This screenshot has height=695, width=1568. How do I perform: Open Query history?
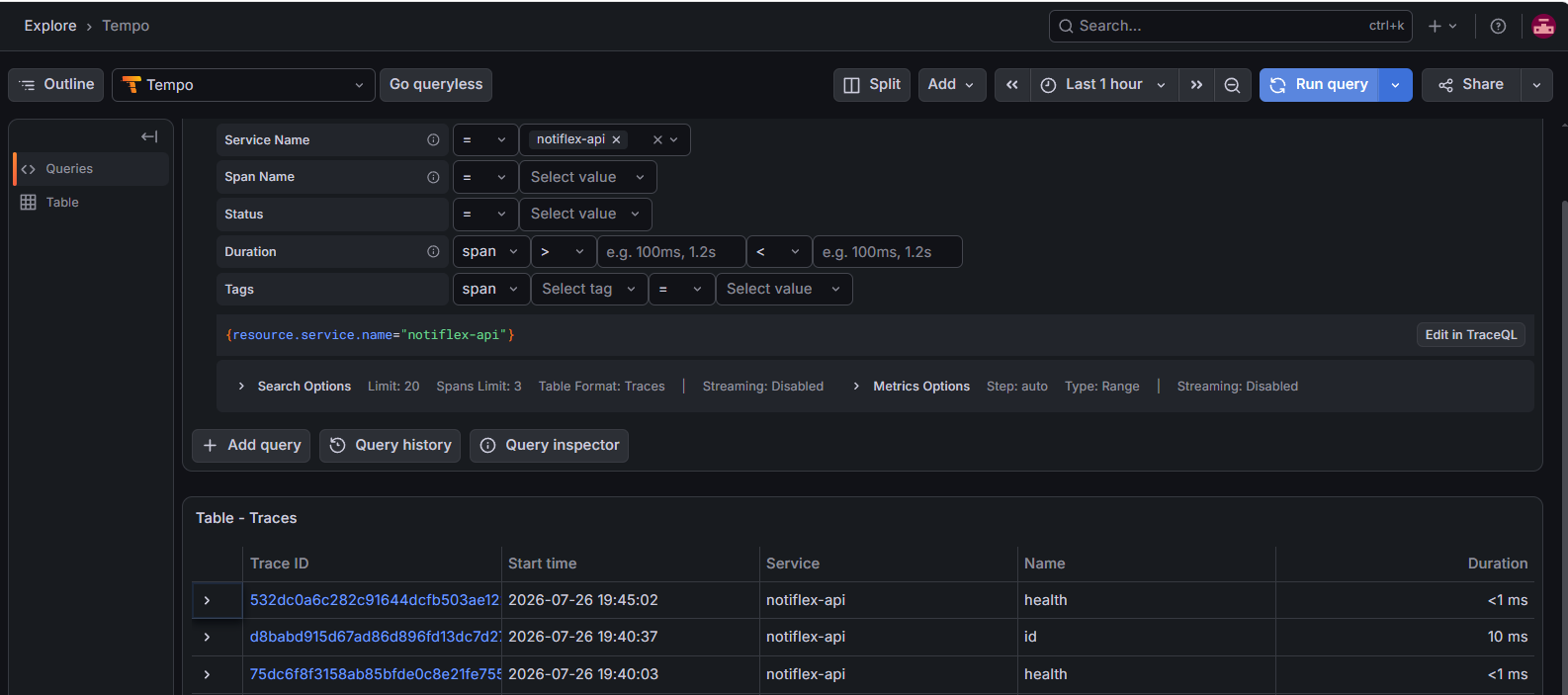point(390,446)
